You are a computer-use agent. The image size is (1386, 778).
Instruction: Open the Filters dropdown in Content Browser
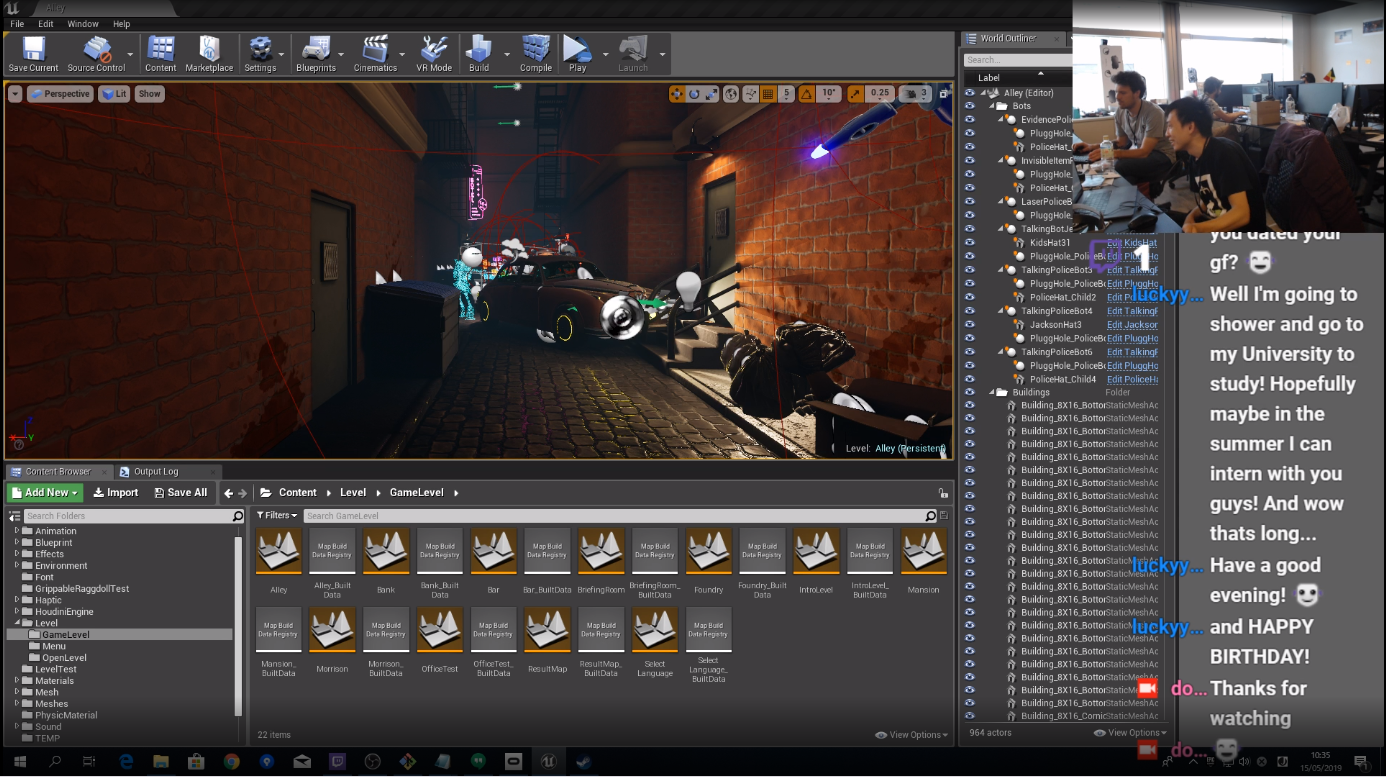point(277,516)
